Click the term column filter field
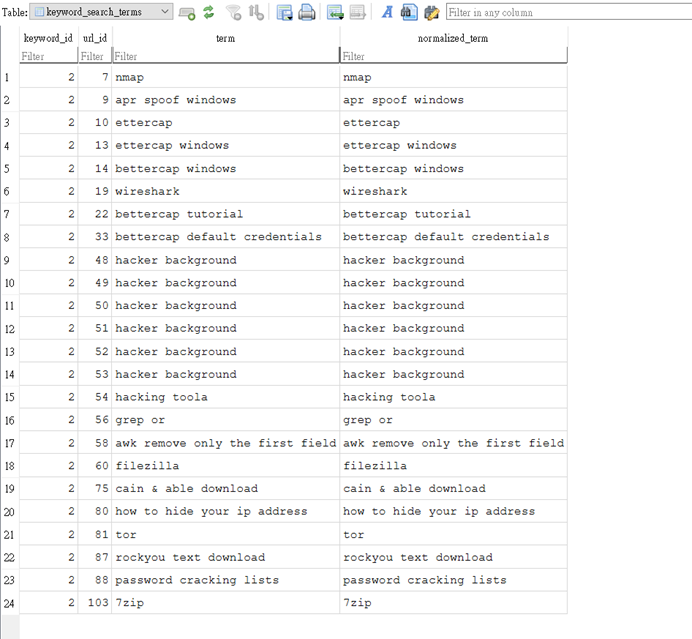The width and height of the screenshot is (692, 639). [x=226, y=56]
